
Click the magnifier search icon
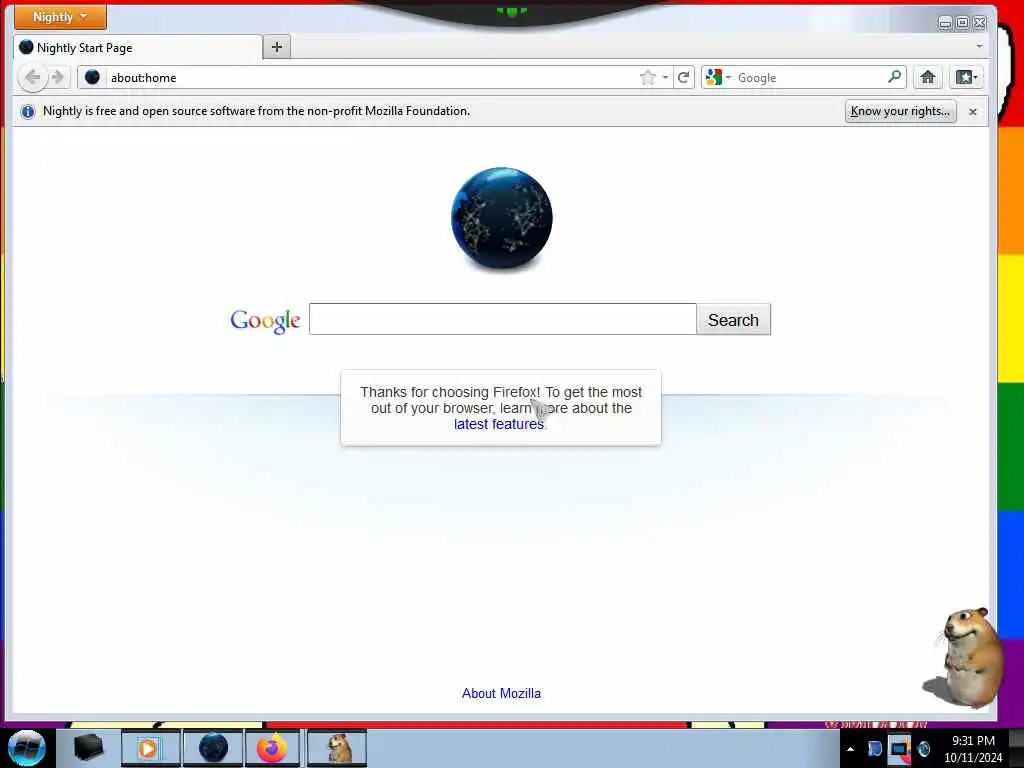[895, 77]
